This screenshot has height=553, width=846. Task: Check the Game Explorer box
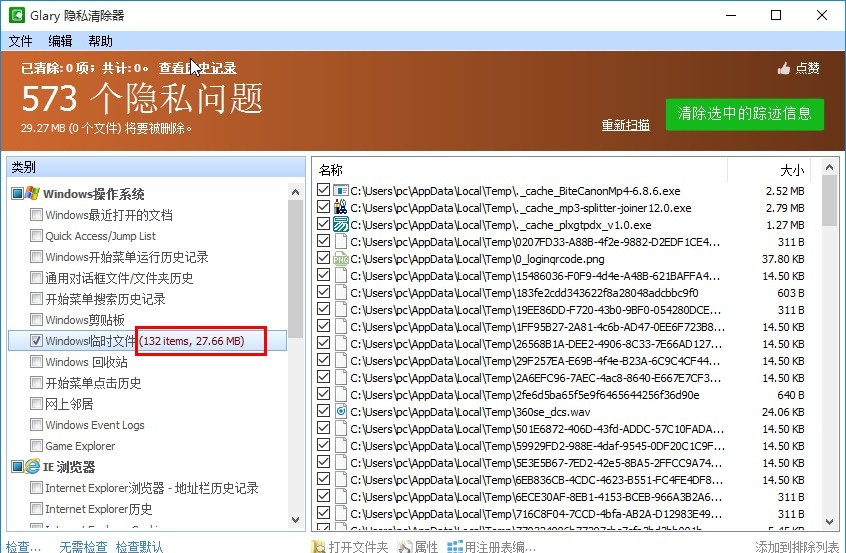pos(36,446)
